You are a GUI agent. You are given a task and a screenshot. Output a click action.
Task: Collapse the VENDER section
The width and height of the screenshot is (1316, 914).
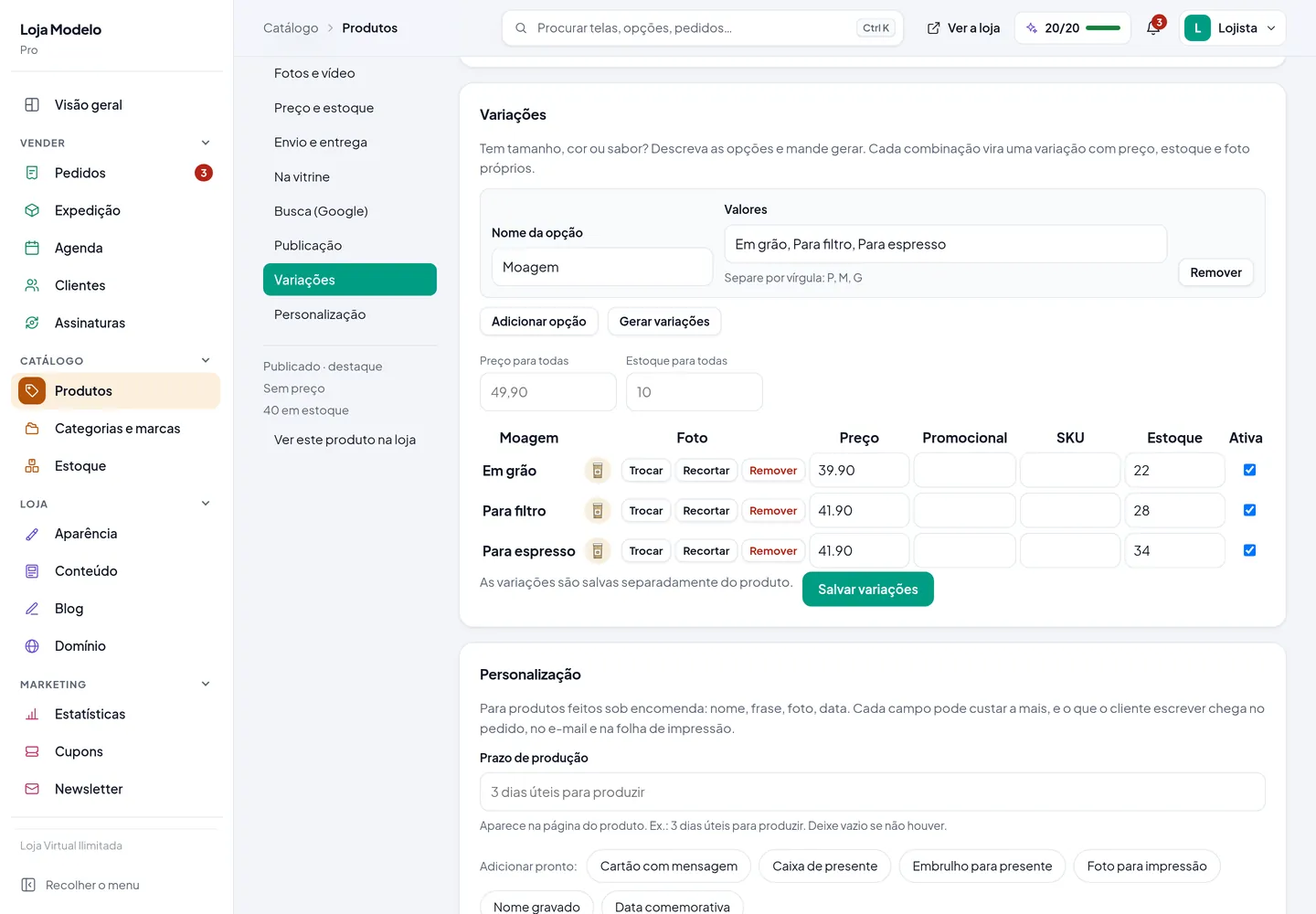point(206,143)
